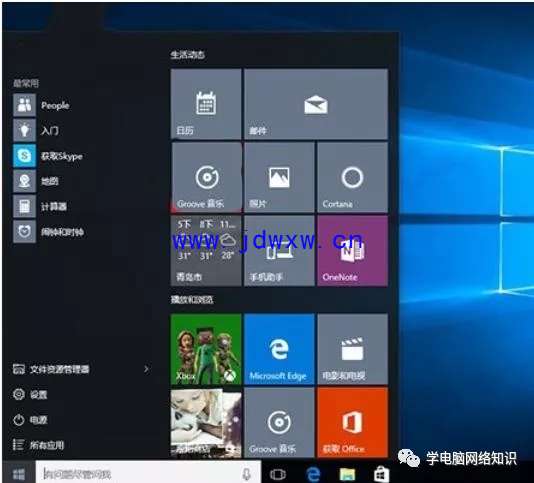Open the Xbox tile
534x483 pixels.
pyautogui.click(x=206, y=349)
